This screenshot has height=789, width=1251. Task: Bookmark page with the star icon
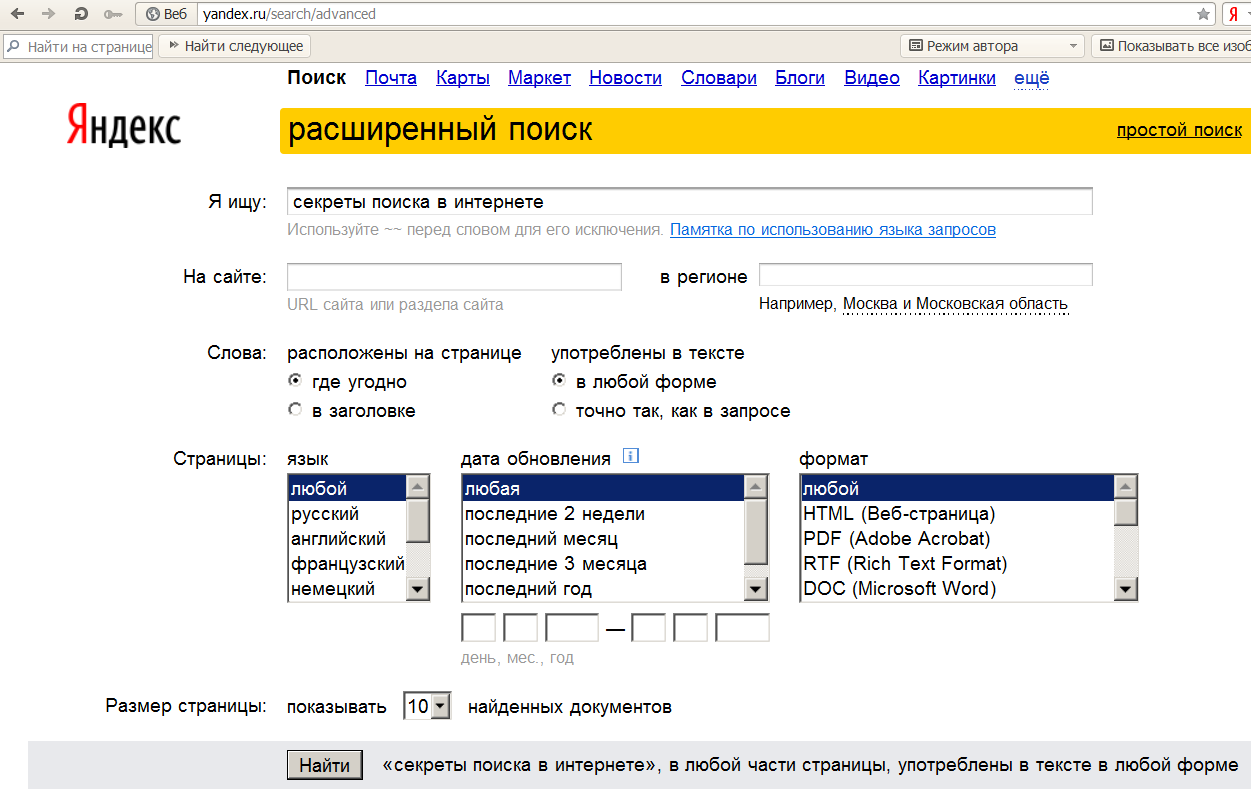[x=1203, y=14]
